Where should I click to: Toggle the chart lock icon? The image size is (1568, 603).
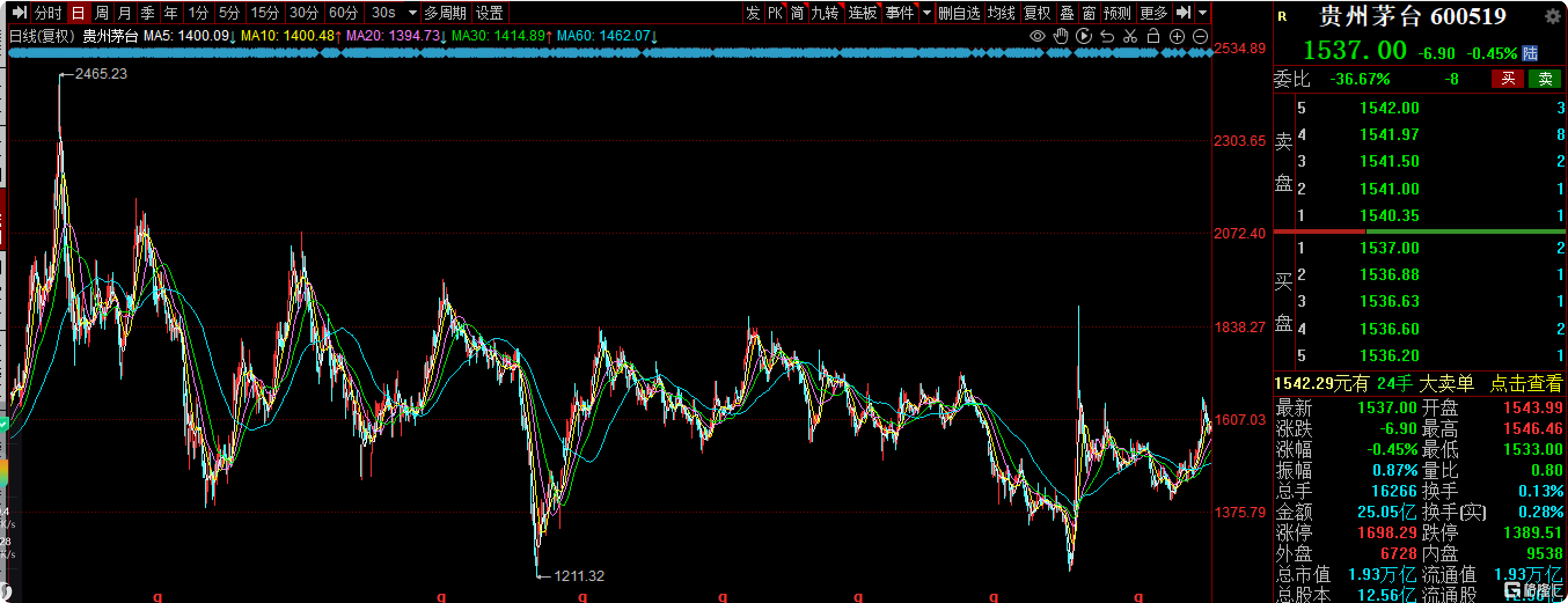point(1153,36)
